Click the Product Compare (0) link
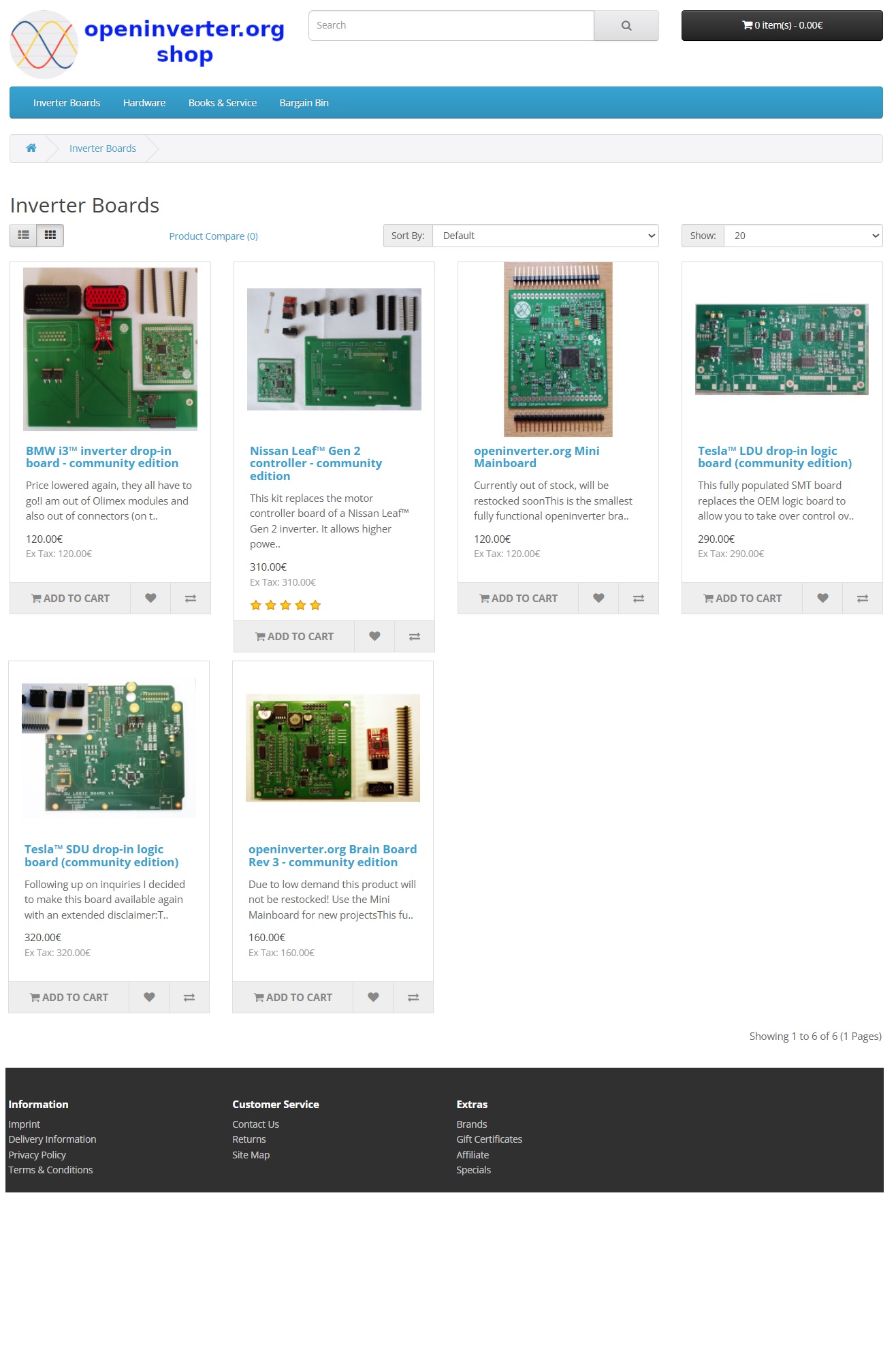 213,236
